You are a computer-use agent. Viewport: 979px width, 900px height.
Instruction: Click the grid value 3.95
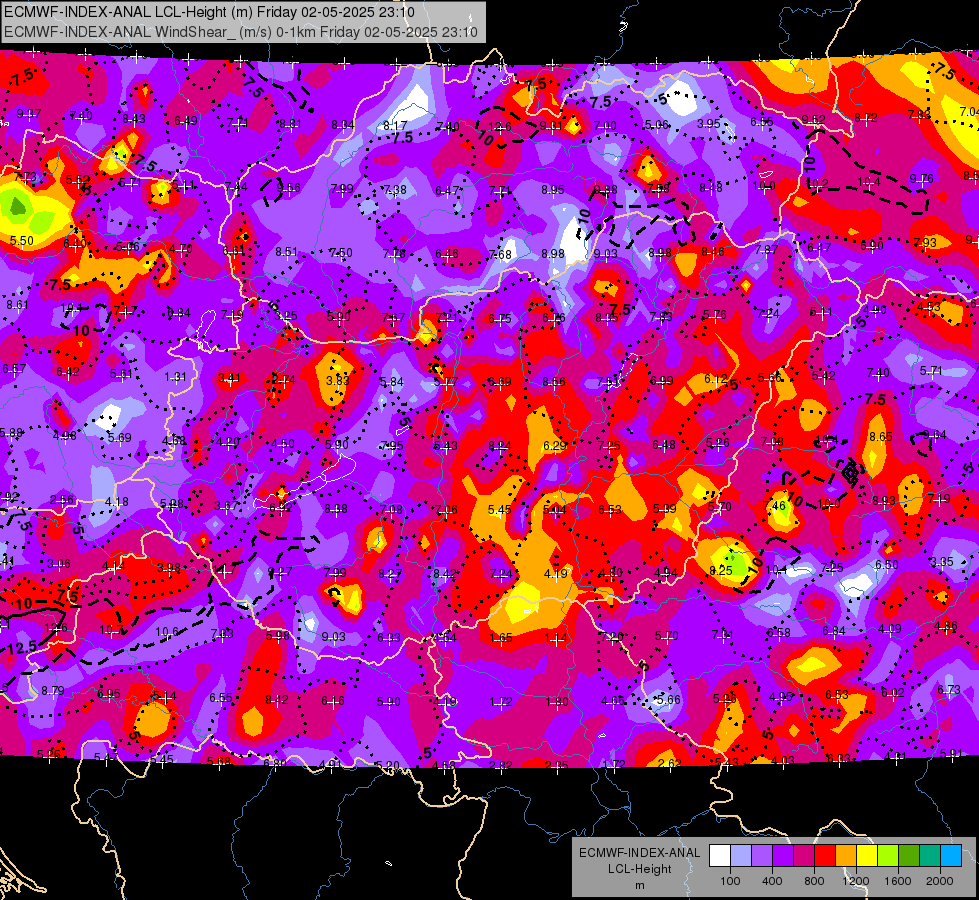pyautogui.click(x=709, y=124)
